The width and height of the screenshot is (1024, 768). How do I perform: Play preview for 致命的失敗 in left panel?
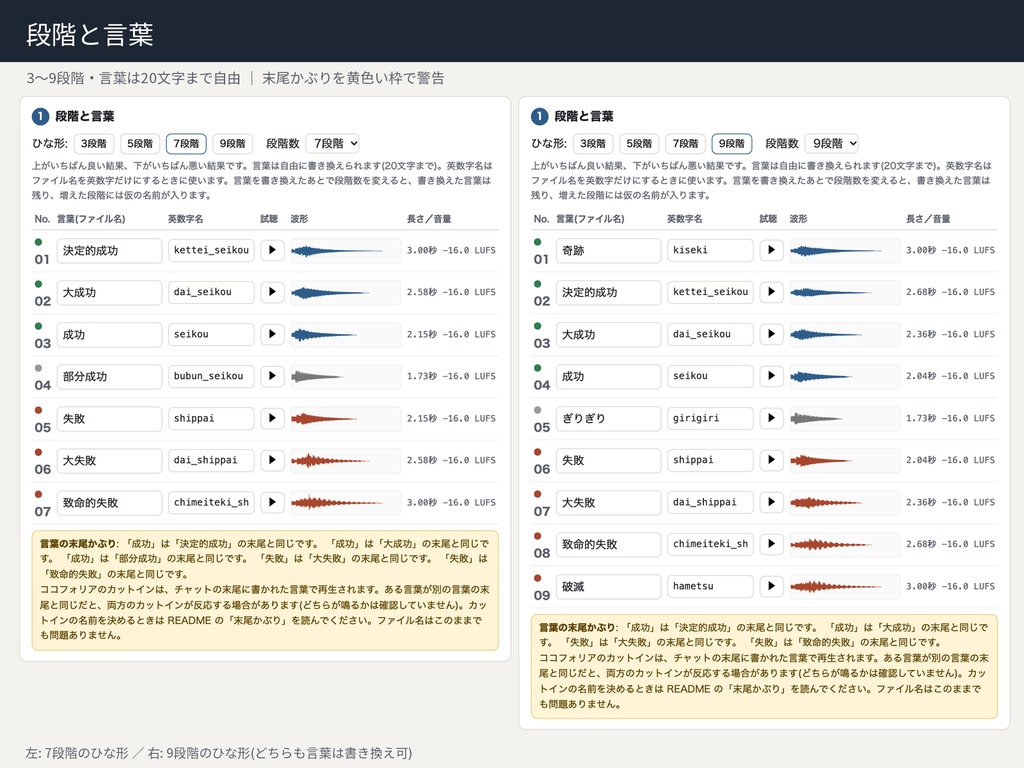(272, 502)
